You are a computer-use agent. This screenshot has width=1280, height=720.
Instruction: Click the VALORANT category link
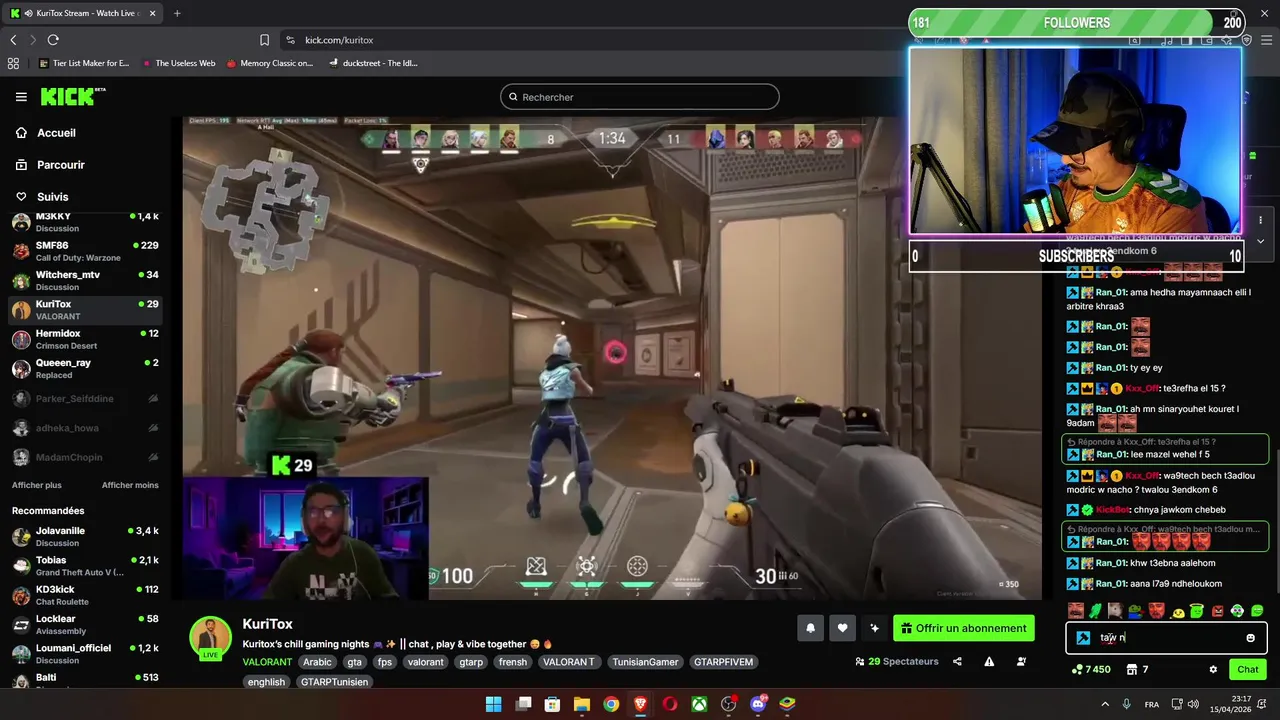click(267, 662)
